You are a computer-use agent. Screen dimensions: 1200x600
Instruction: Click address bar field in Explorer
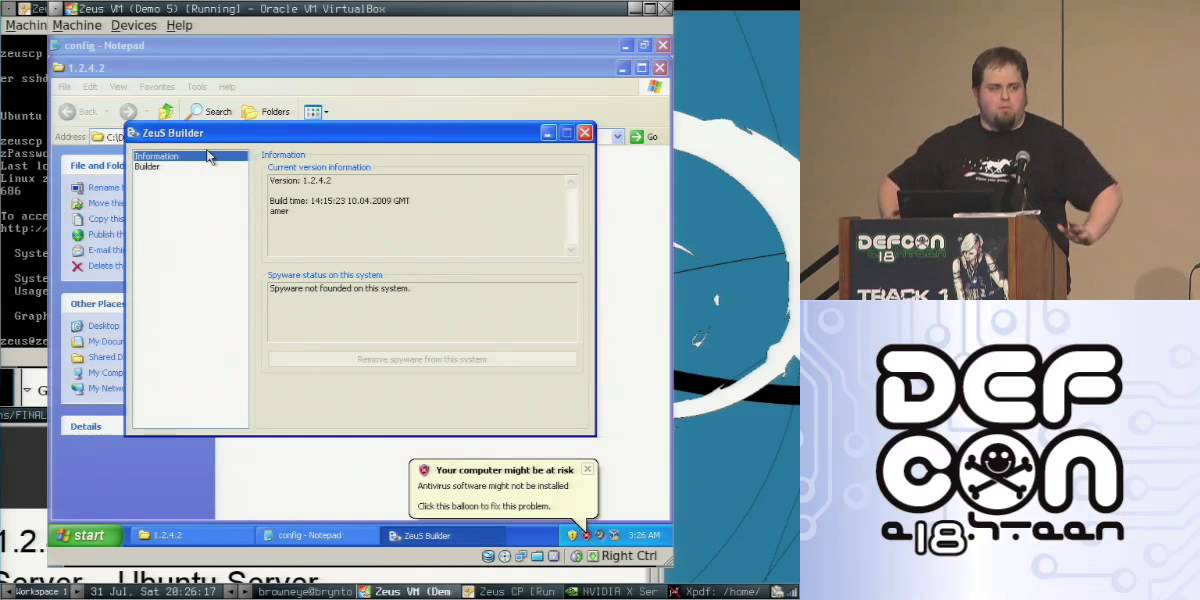(350, 137)
